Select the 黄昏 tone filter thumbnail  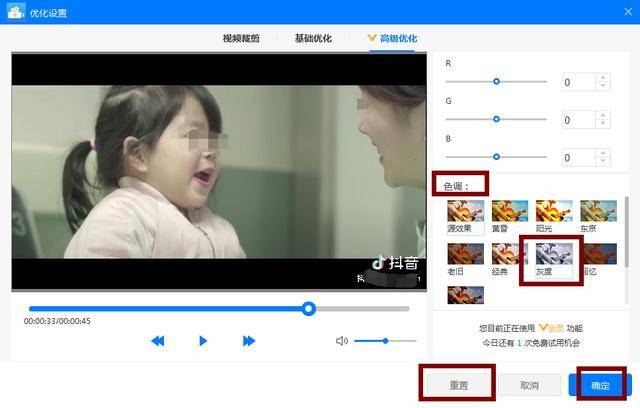[x=510, y=211]
